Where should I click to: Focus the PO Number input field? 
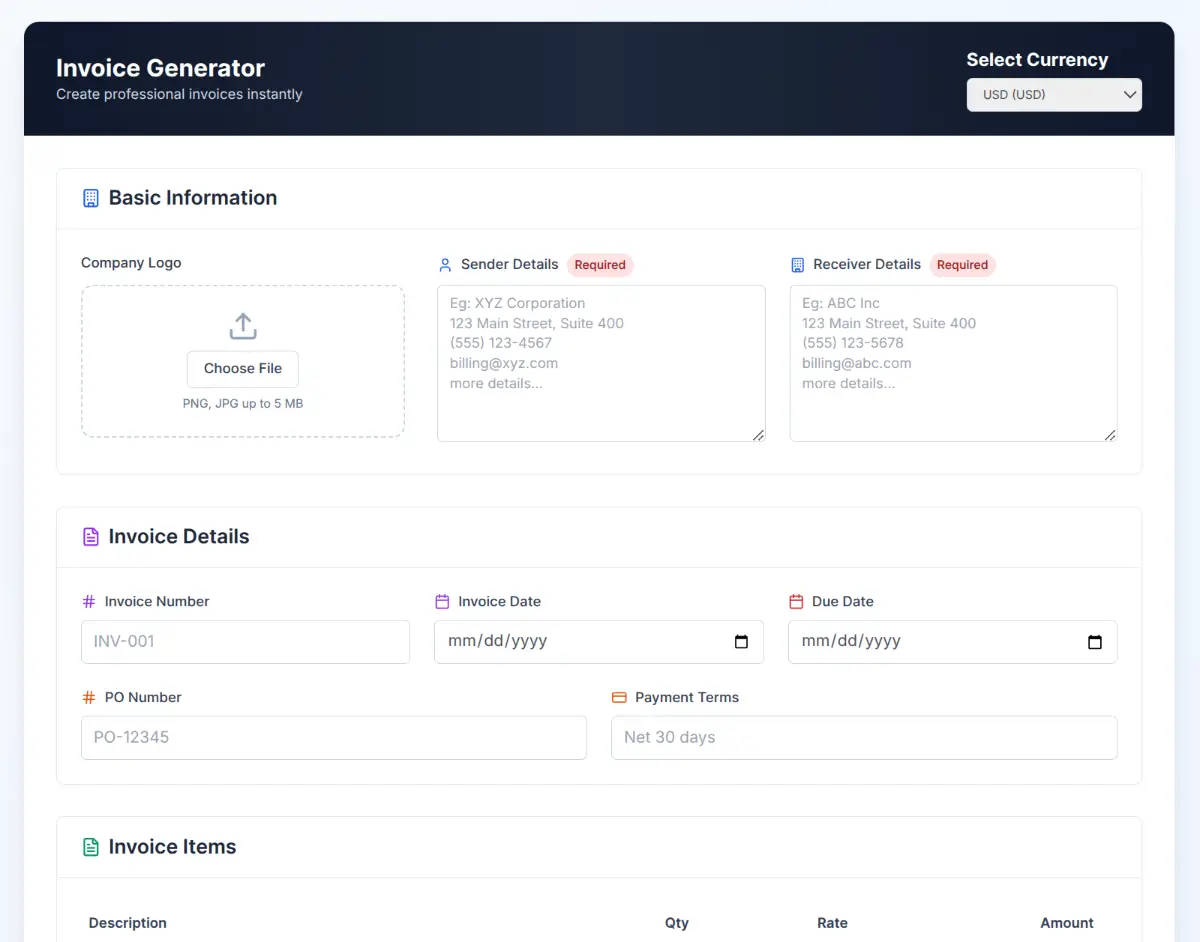click(x=333, y=738)
